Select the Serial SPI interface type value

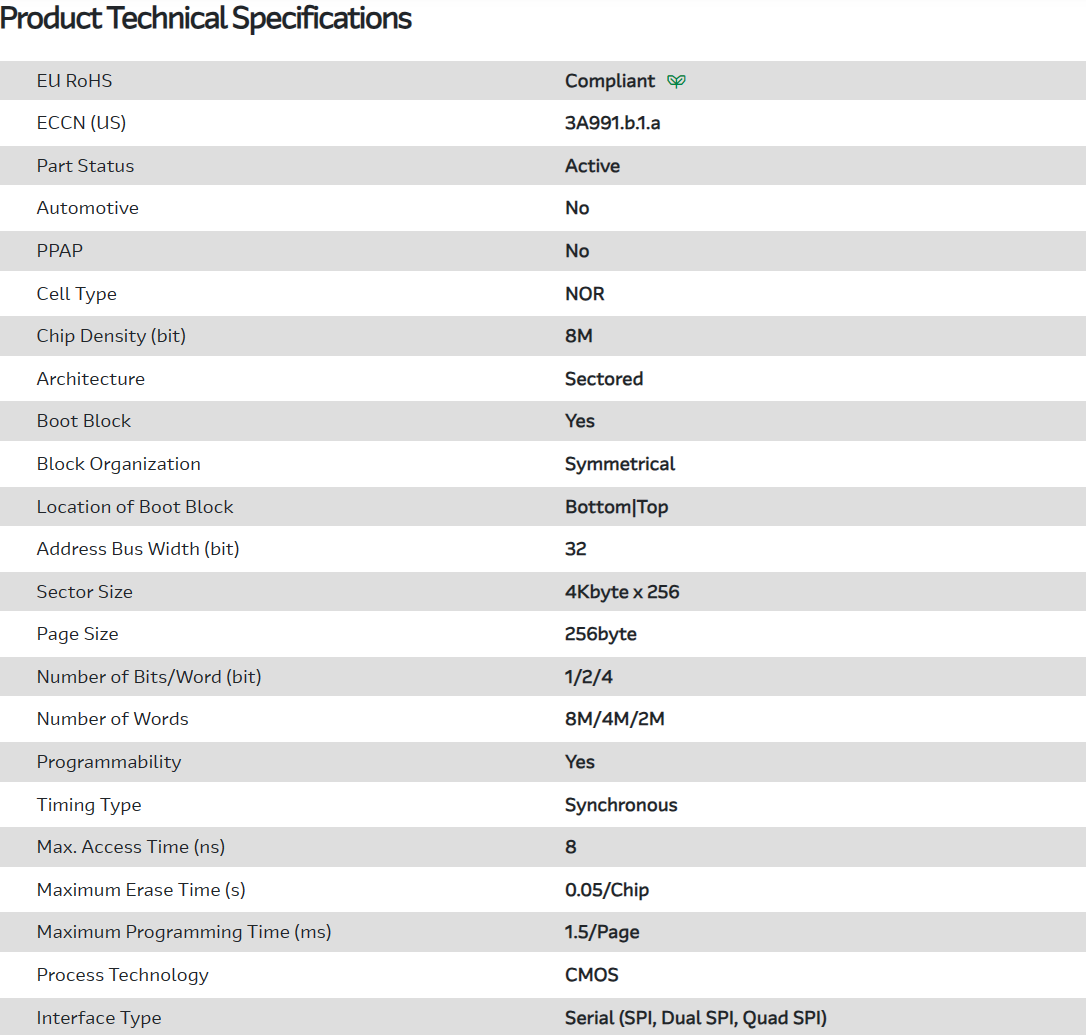pos(696,1018)
